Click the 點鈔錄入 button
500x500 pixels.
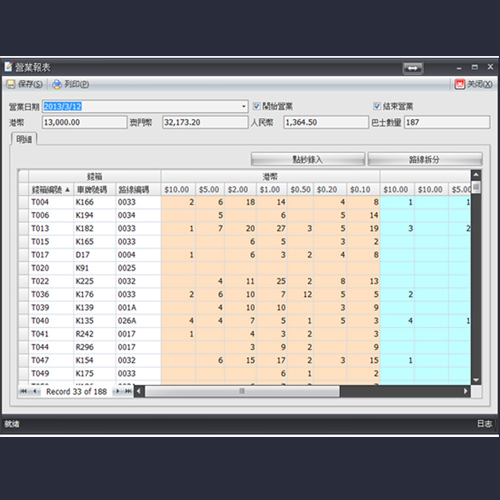pos(308,159)
